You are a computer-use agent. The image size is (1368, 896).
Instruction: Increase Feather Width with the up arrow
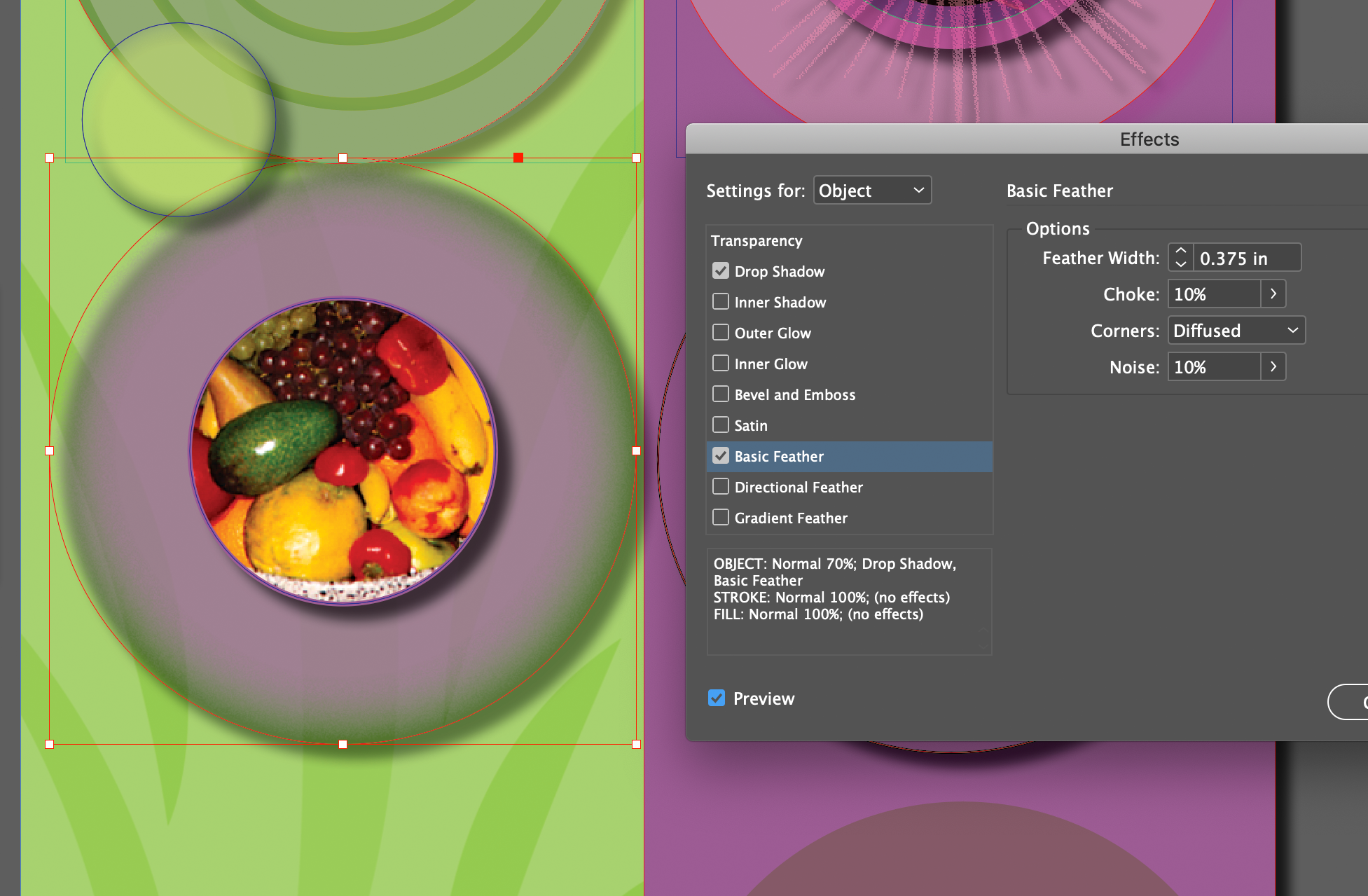pyautogui.click(x=1181, y=251)
